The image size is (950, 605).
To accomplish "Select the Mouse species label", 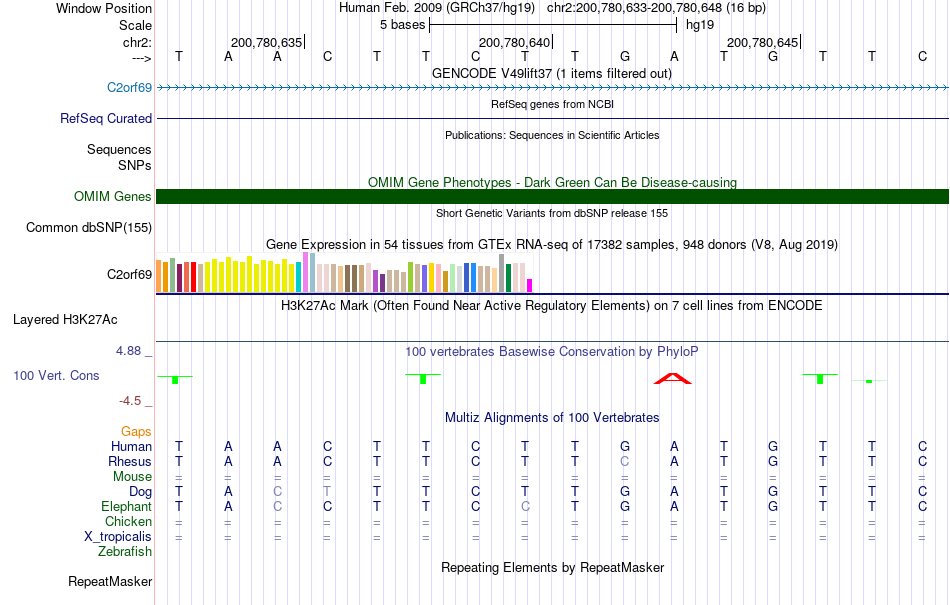I will (132, 477).
